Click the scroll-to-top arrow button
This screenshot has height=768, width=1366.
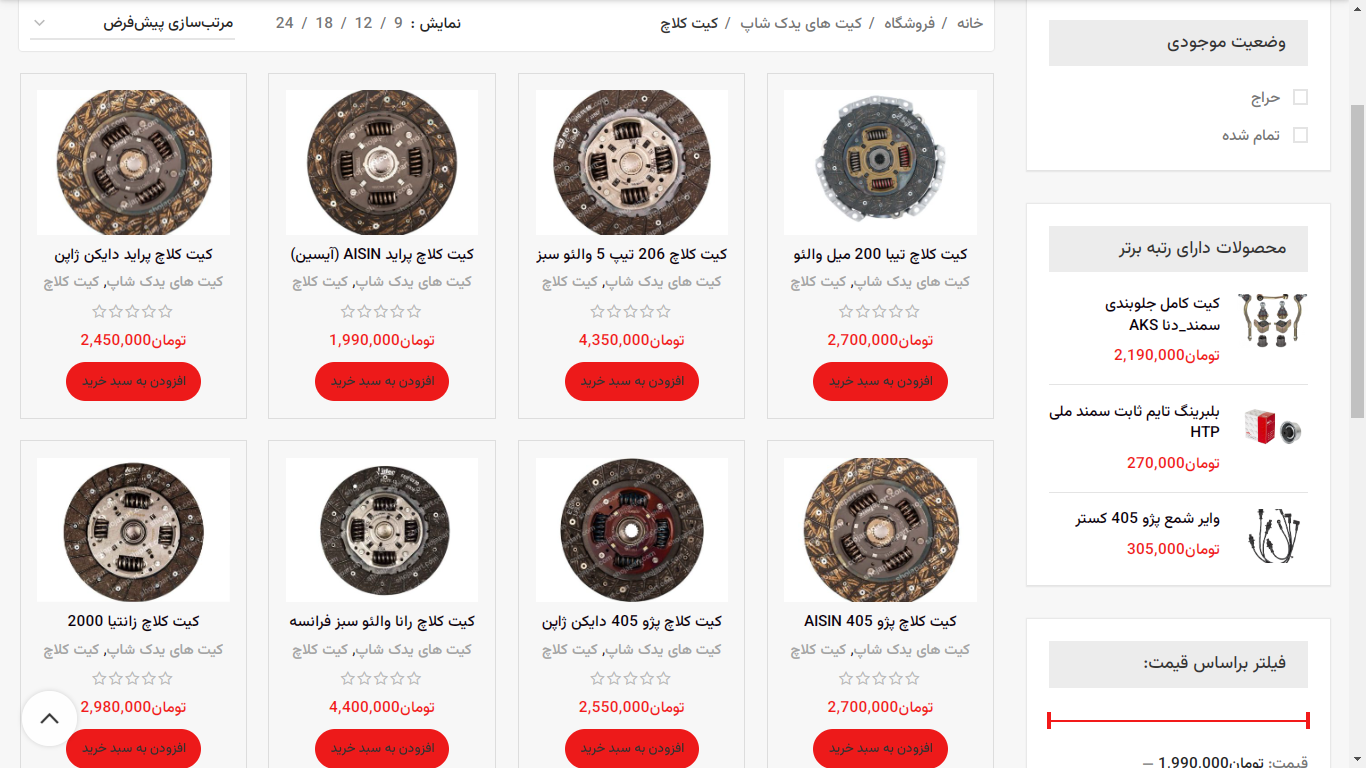click(x=50, y=718)
